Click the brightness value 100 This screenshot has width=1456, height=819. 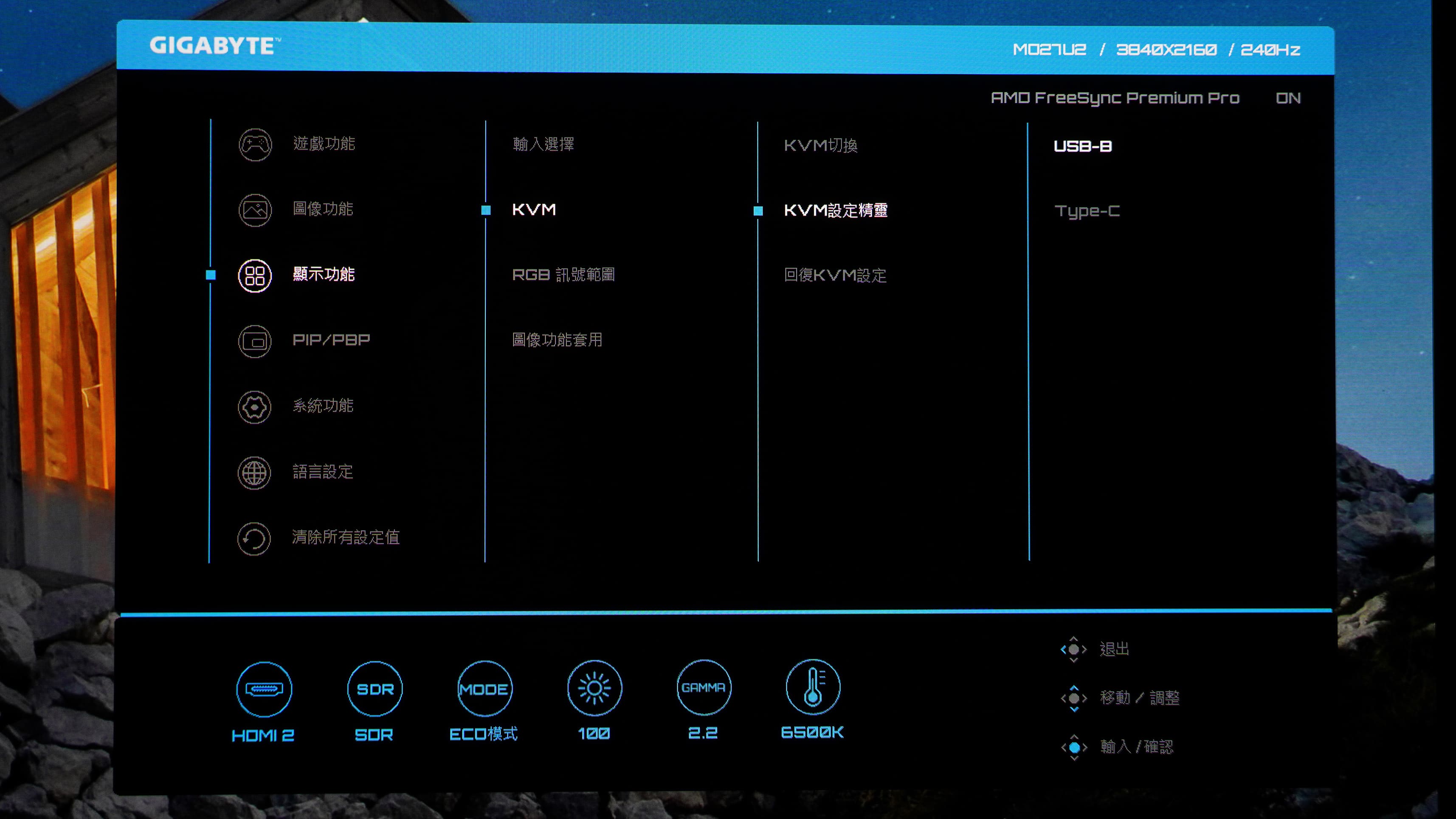point(594,734)
